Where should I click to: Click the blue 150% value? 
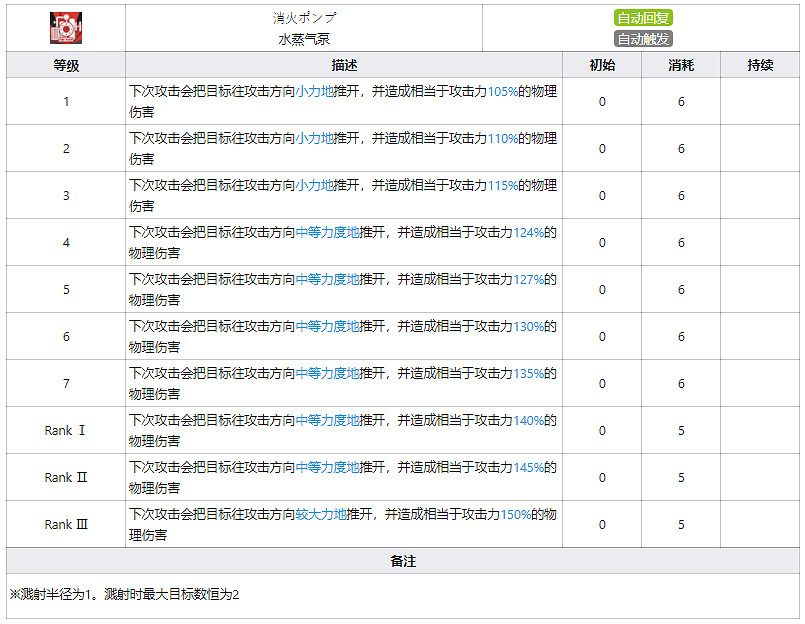tap(515, 514)
